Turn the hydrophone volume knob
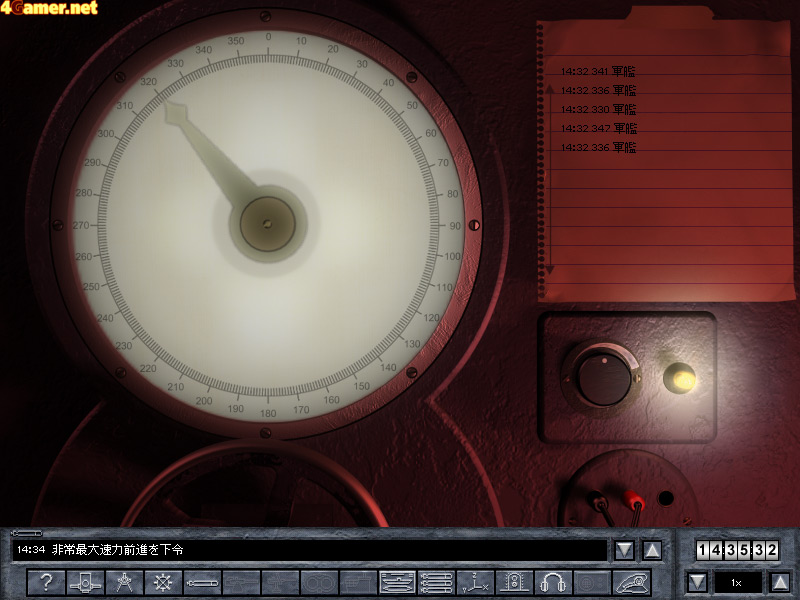The height and width of the screenshot is (600, 800). (x=604, y=379)
